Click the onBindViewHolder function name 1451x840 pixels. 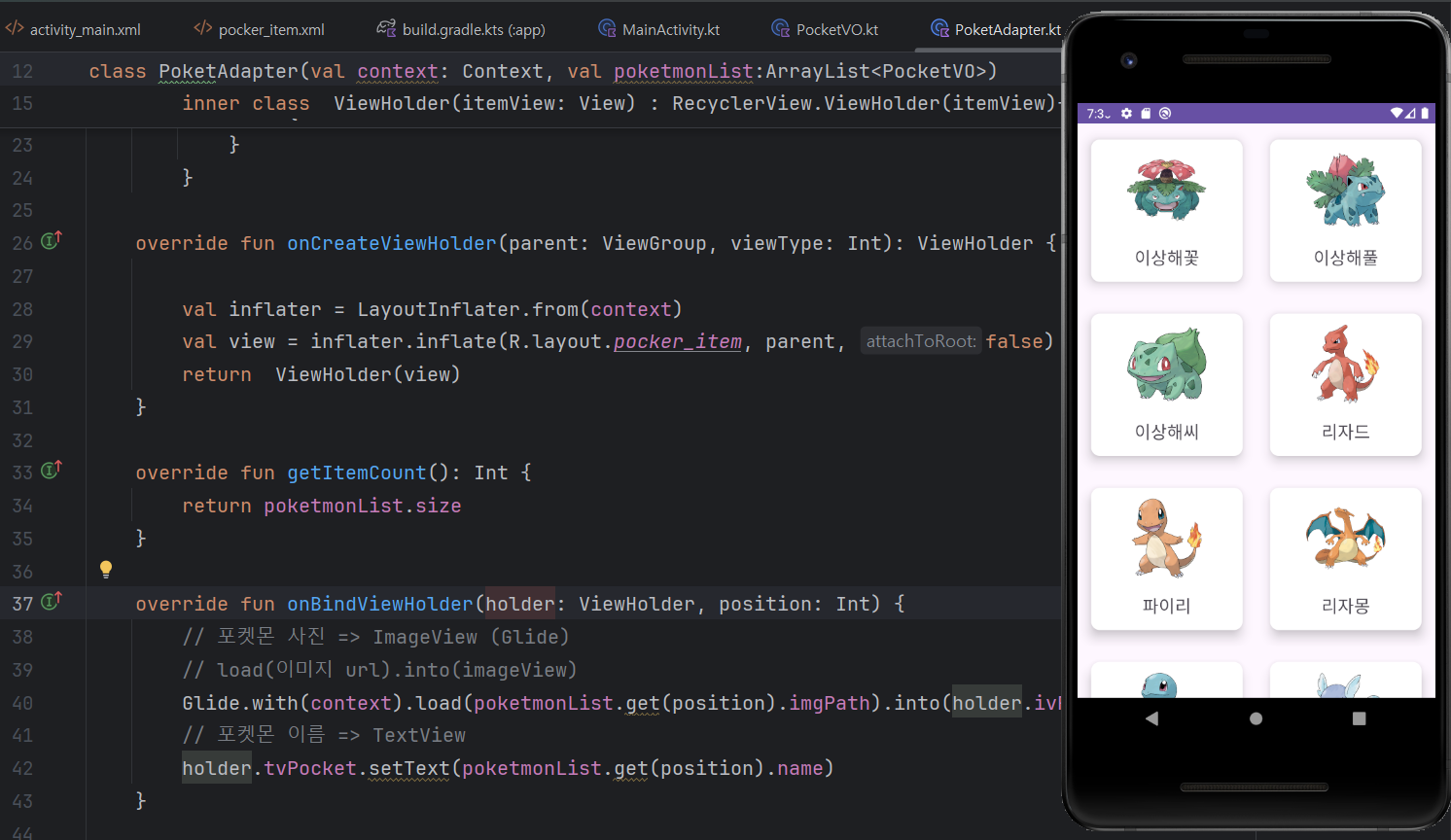380,604
